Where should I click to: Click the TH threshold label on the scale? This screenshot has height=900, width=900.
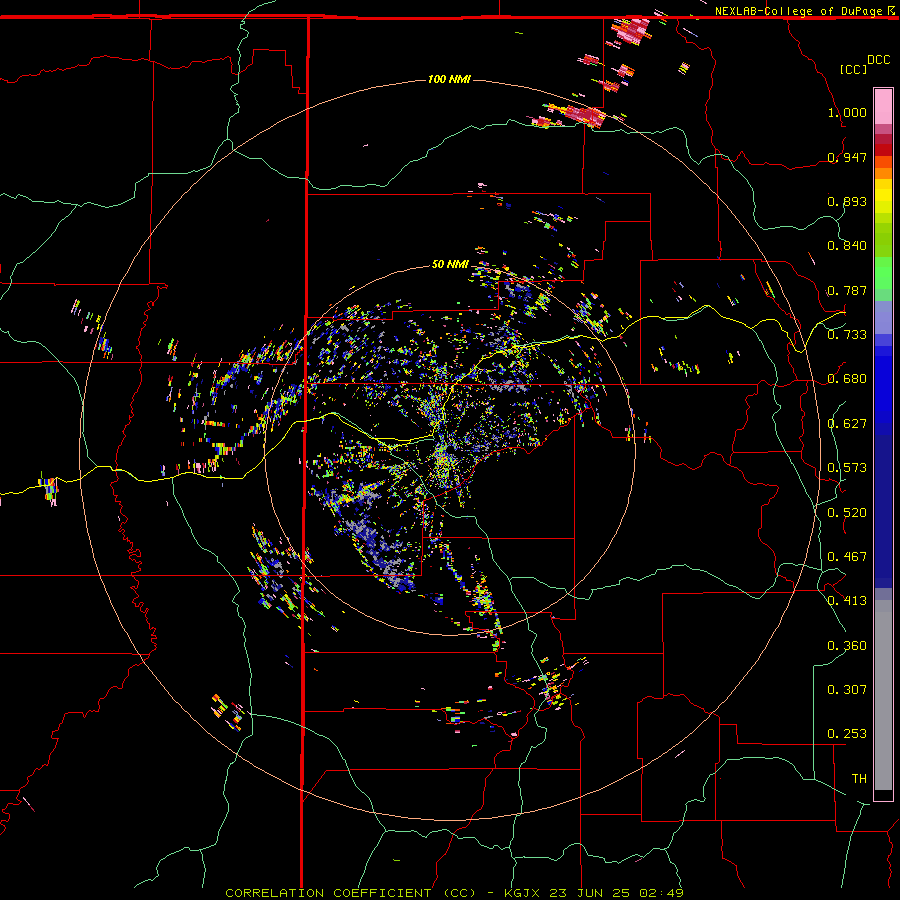coord(859,779)
